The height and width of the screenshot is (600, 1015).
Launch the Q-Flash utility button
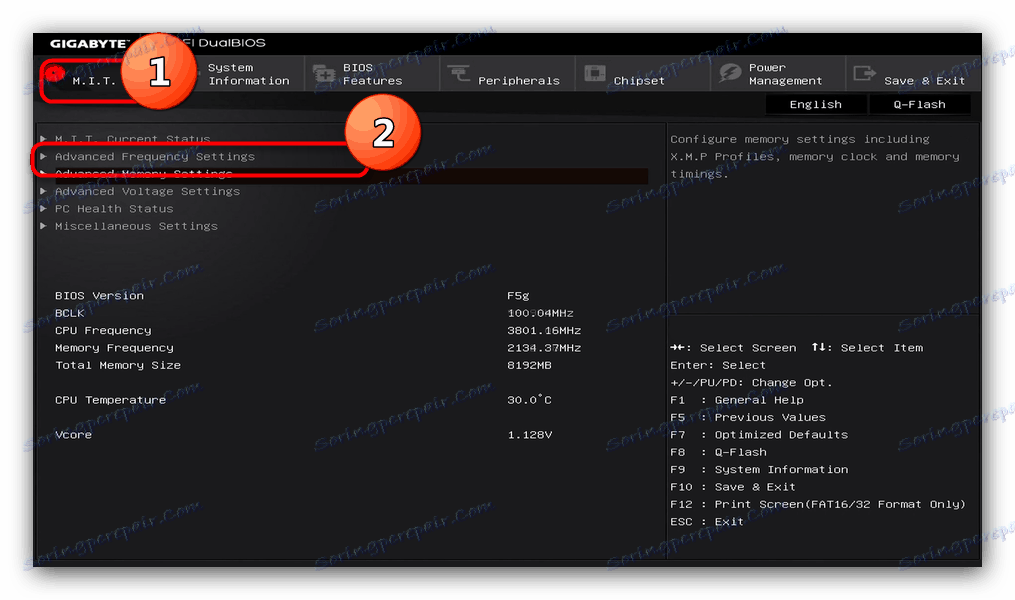coord(919,104)
